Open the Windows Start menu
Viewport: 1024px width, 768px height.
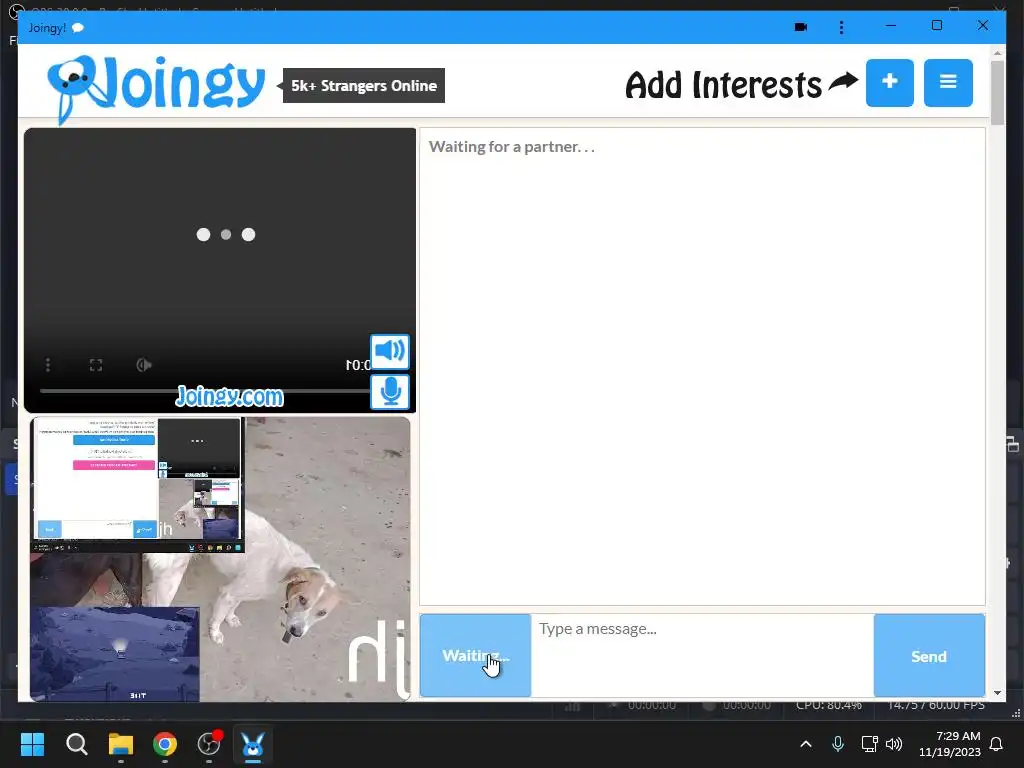32,744
